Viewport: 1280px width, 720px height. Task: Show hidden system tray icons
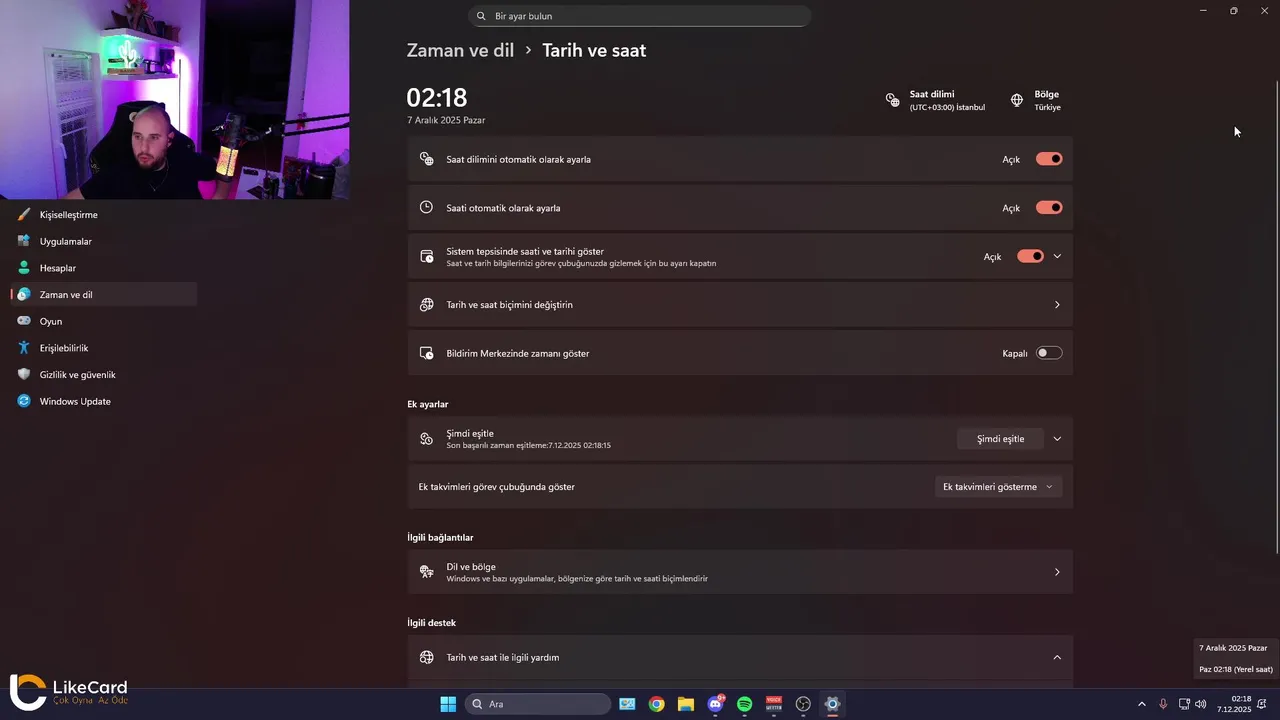click(1142, 704)
